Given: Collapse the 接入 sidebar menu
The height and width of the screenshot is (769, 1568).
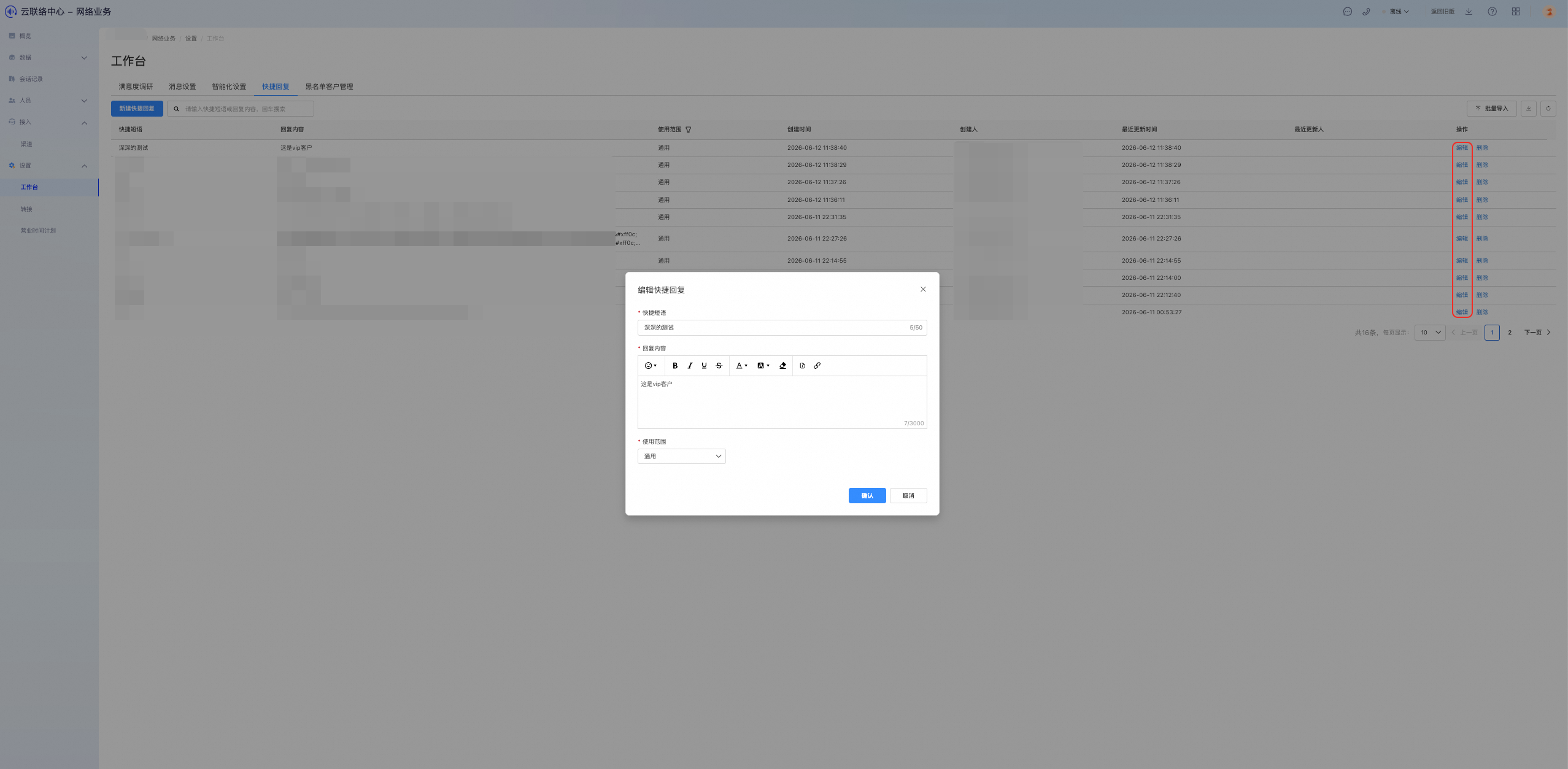Looking at the screenshot, I should [49, 122].
